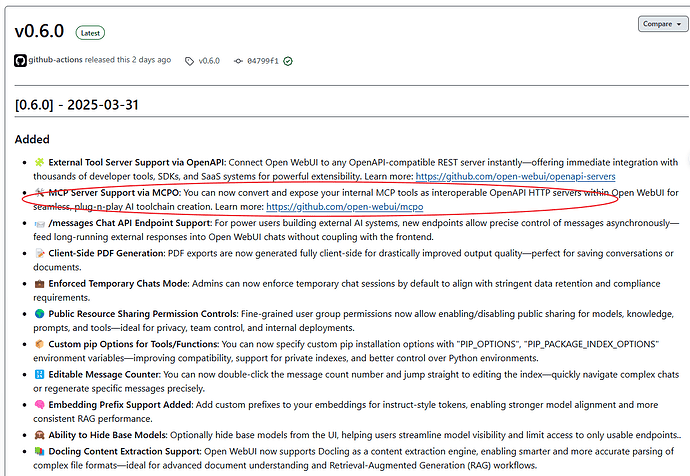
Task: Click 'Custom pip Options for Tools/Functions' text
Action: [134, 344]
